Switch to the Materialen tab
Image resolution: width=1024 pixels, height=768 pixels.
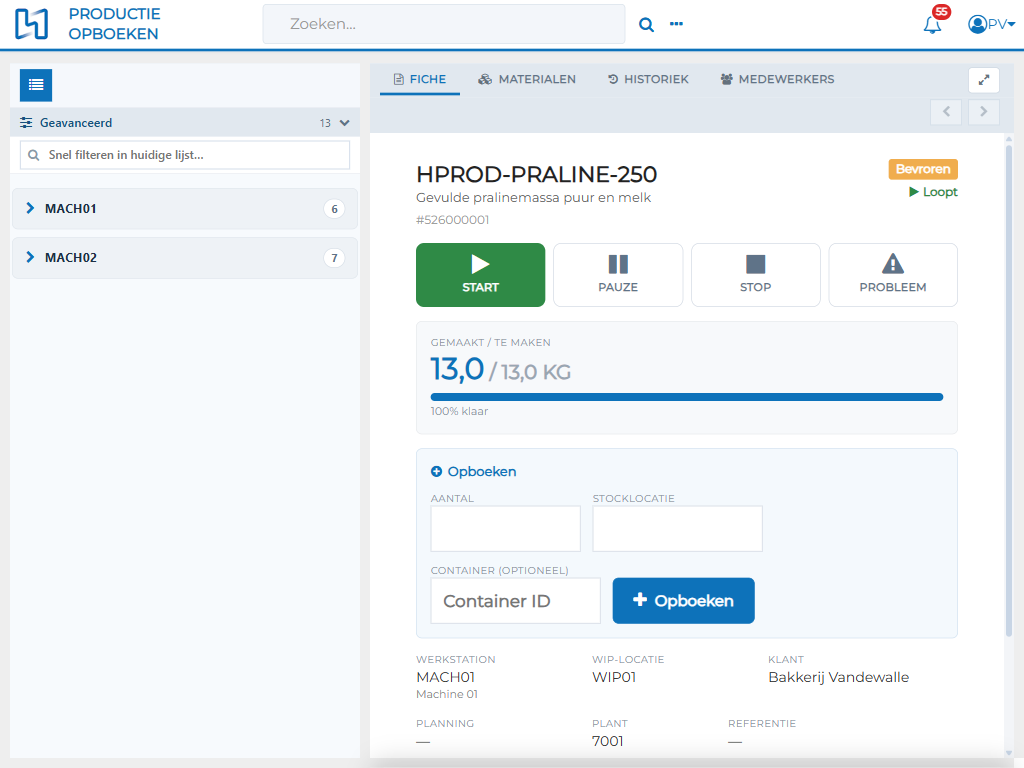coord(527,80)
